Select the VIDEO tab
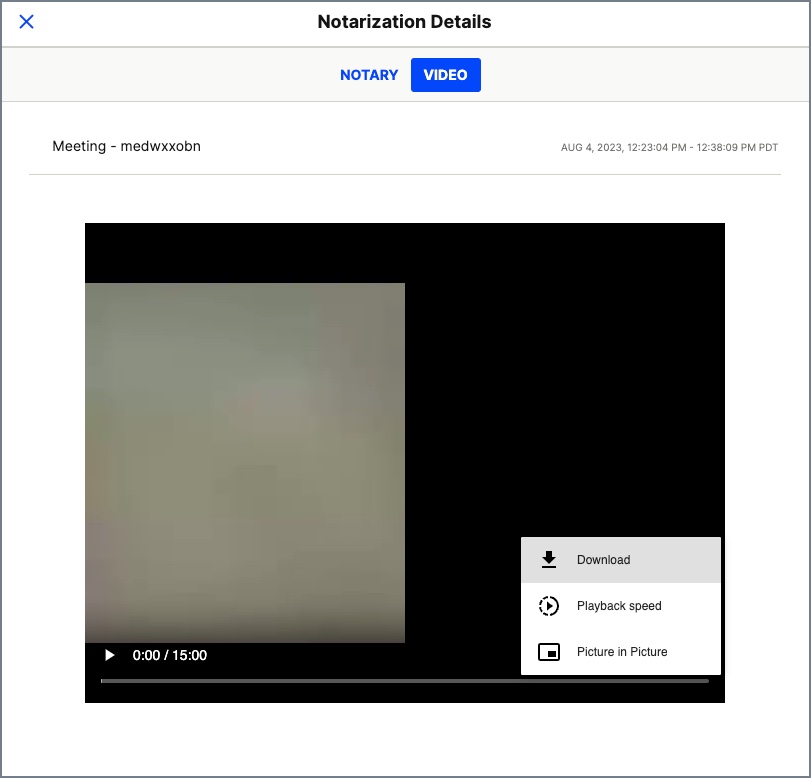 [445, 75]
